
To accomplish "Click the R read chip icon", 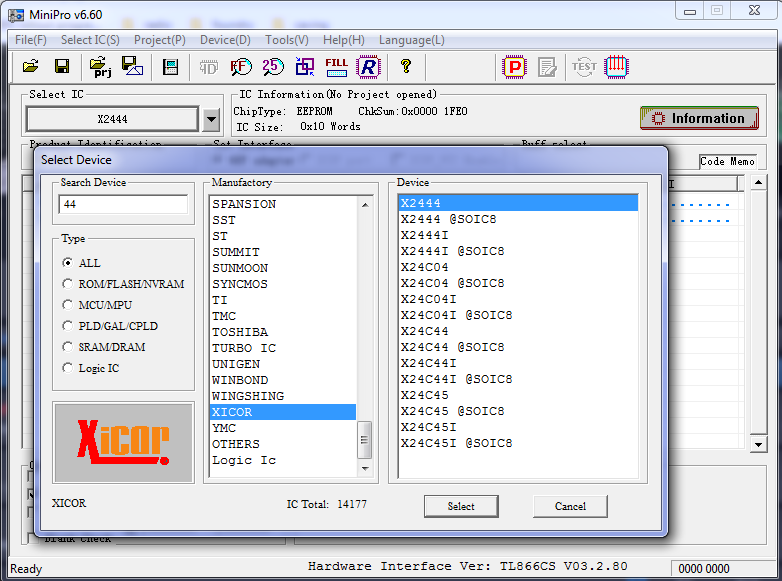I will pos(369,67).
